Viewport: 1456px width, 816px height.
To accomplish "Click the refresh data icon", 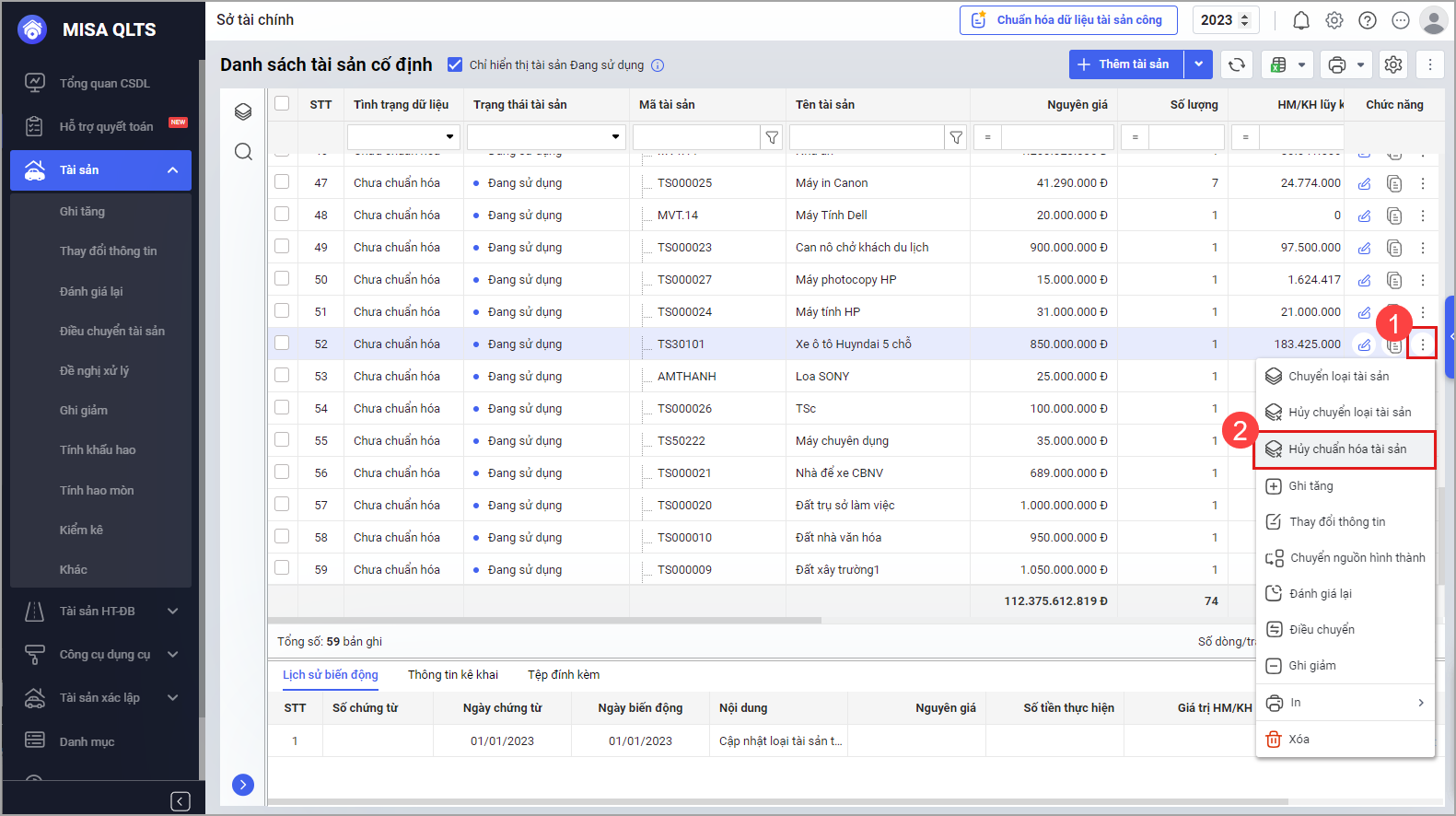I will (x=1237, y=64).
